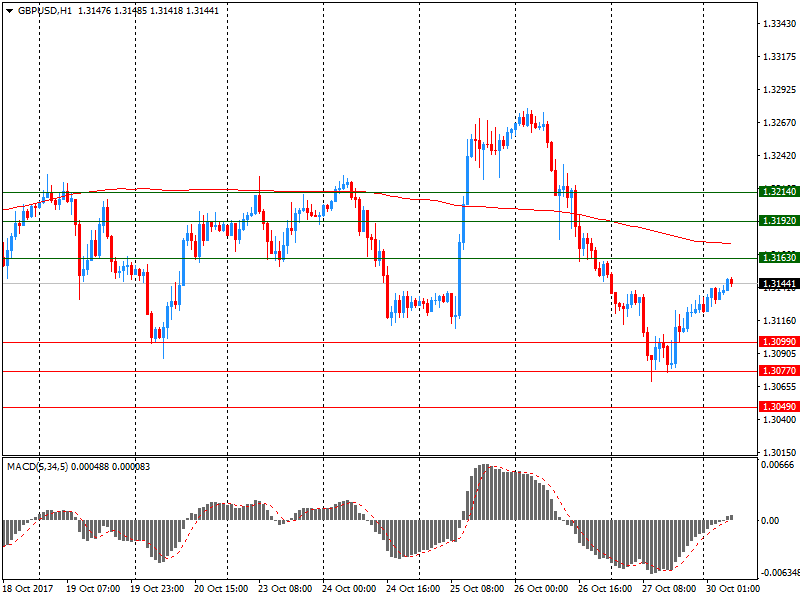Click the 24 Oct 16:00 time label
The height and width of the screenshot is (600, 800).
click(413, 589)
